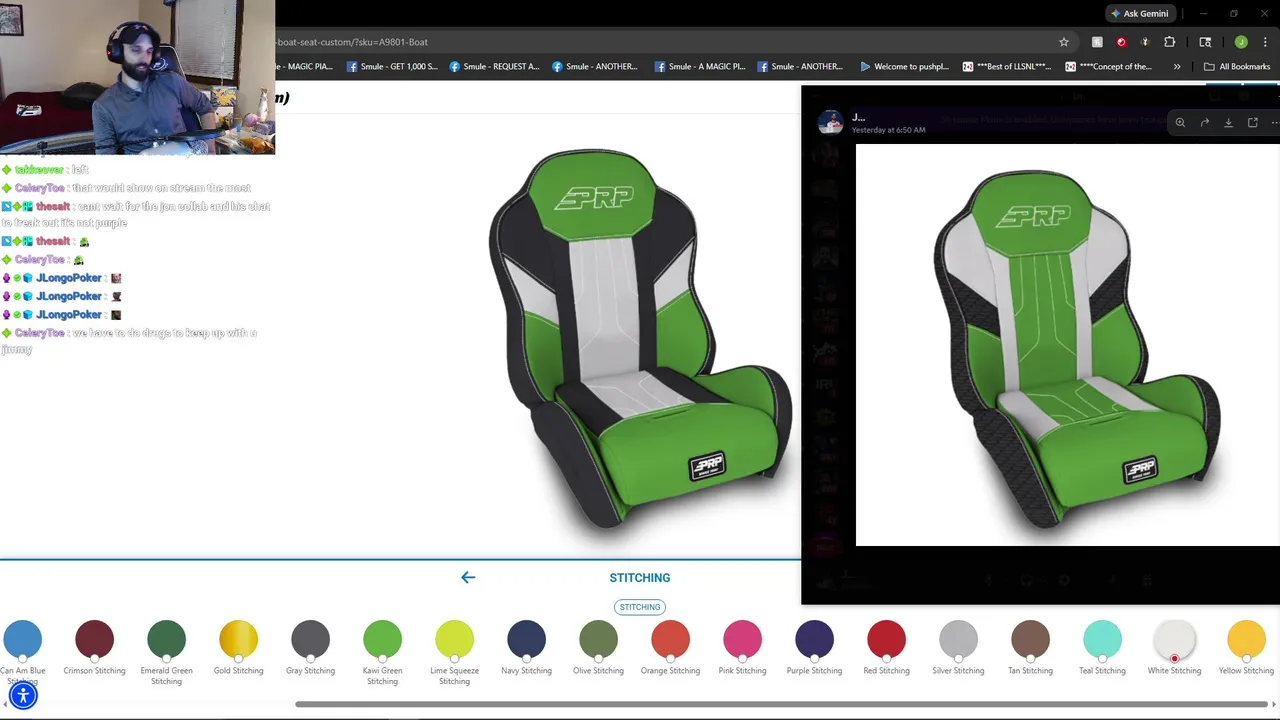1280x720 pixels.
Task: Bookmark this page with the star icon
Action: (x=1064, y=42)
